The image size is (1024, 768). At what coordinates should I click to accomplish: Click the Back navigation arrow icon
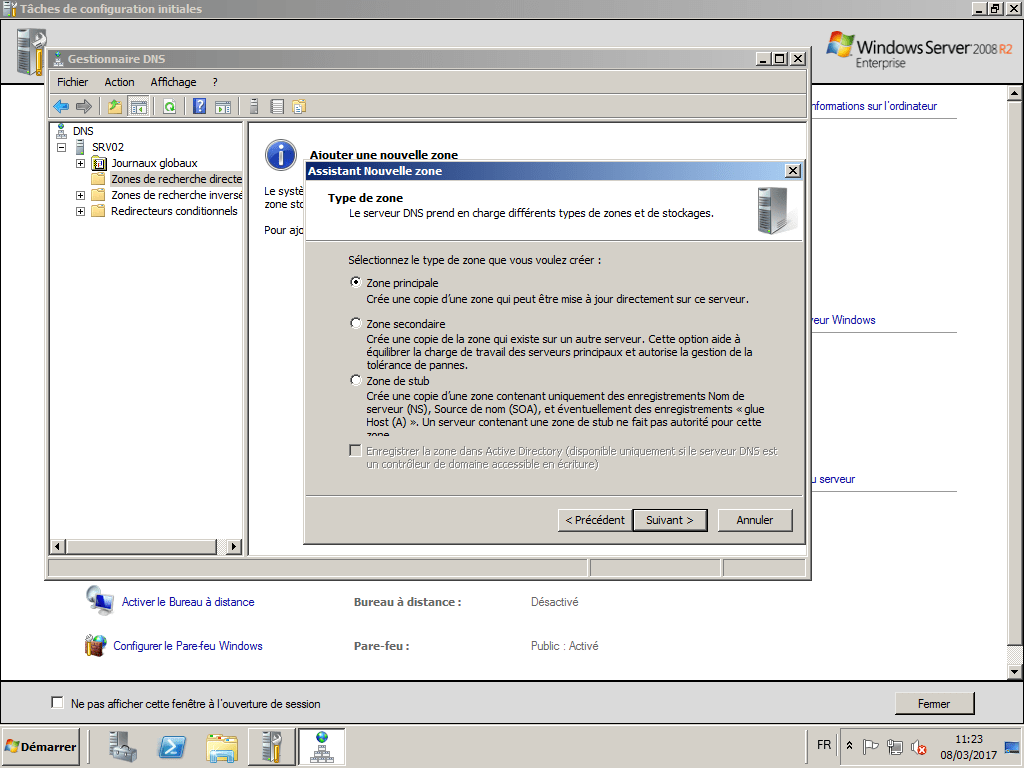click(61, 106)
